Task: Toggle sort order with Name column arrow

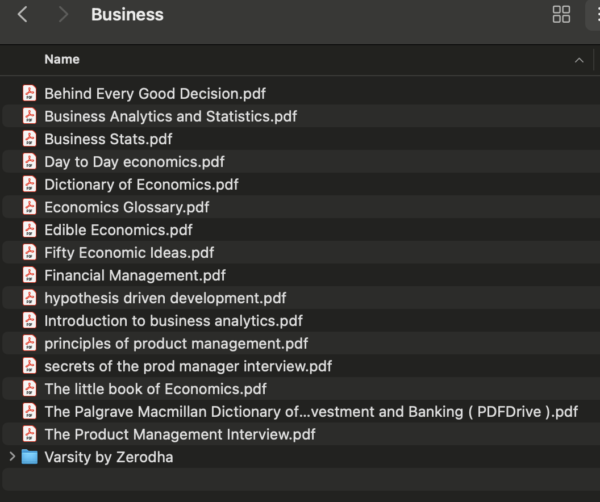Action: coord(579,60)
